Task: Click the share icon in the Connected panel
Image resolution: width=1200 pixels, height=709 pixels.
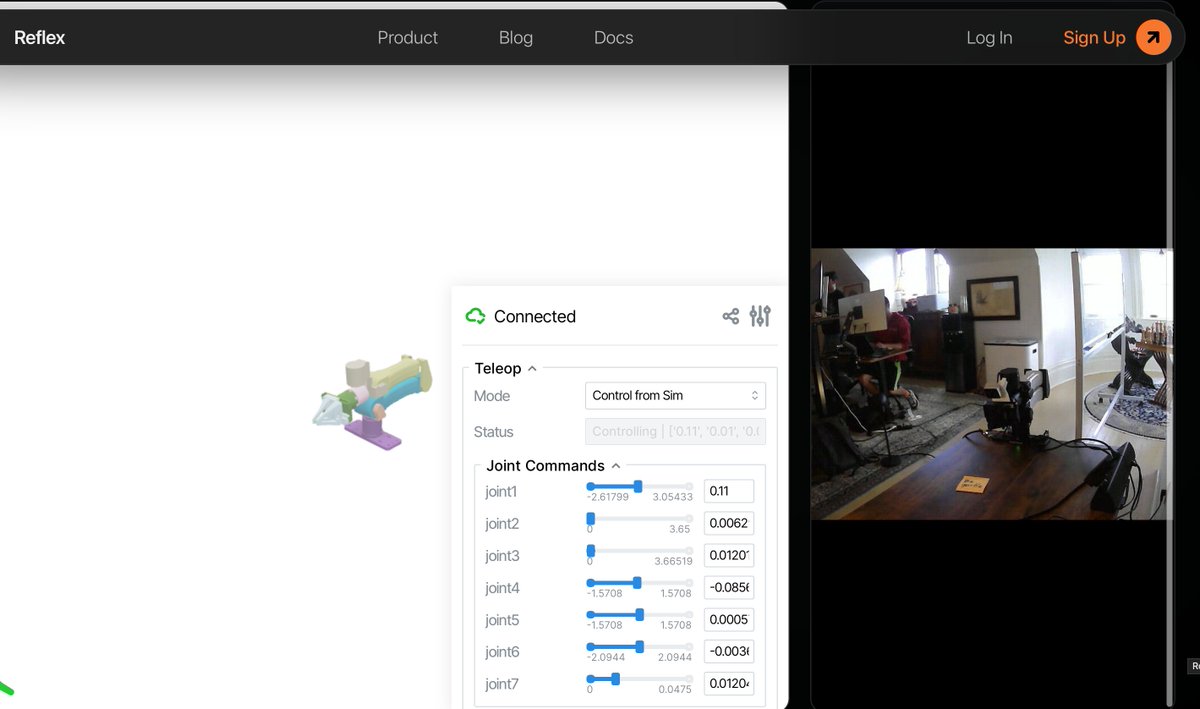Action: coord(731,316)
